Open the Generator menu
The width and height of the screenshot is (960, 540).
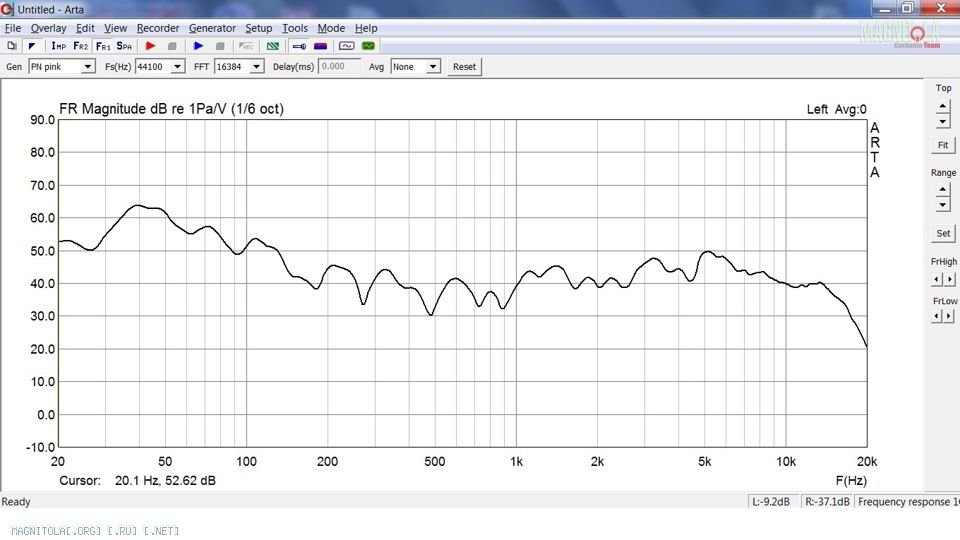coord(212,28)
